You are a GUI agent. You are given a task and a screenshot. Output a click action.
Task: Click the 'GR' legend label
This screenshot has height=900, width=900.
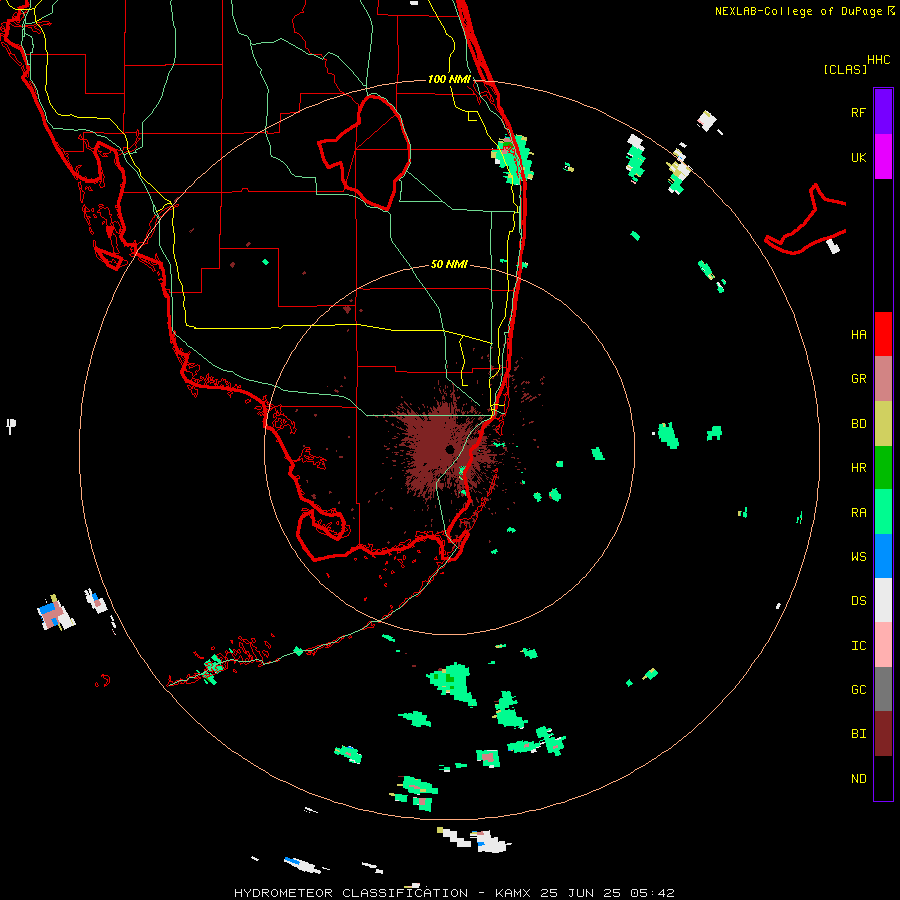pos(858,379)
